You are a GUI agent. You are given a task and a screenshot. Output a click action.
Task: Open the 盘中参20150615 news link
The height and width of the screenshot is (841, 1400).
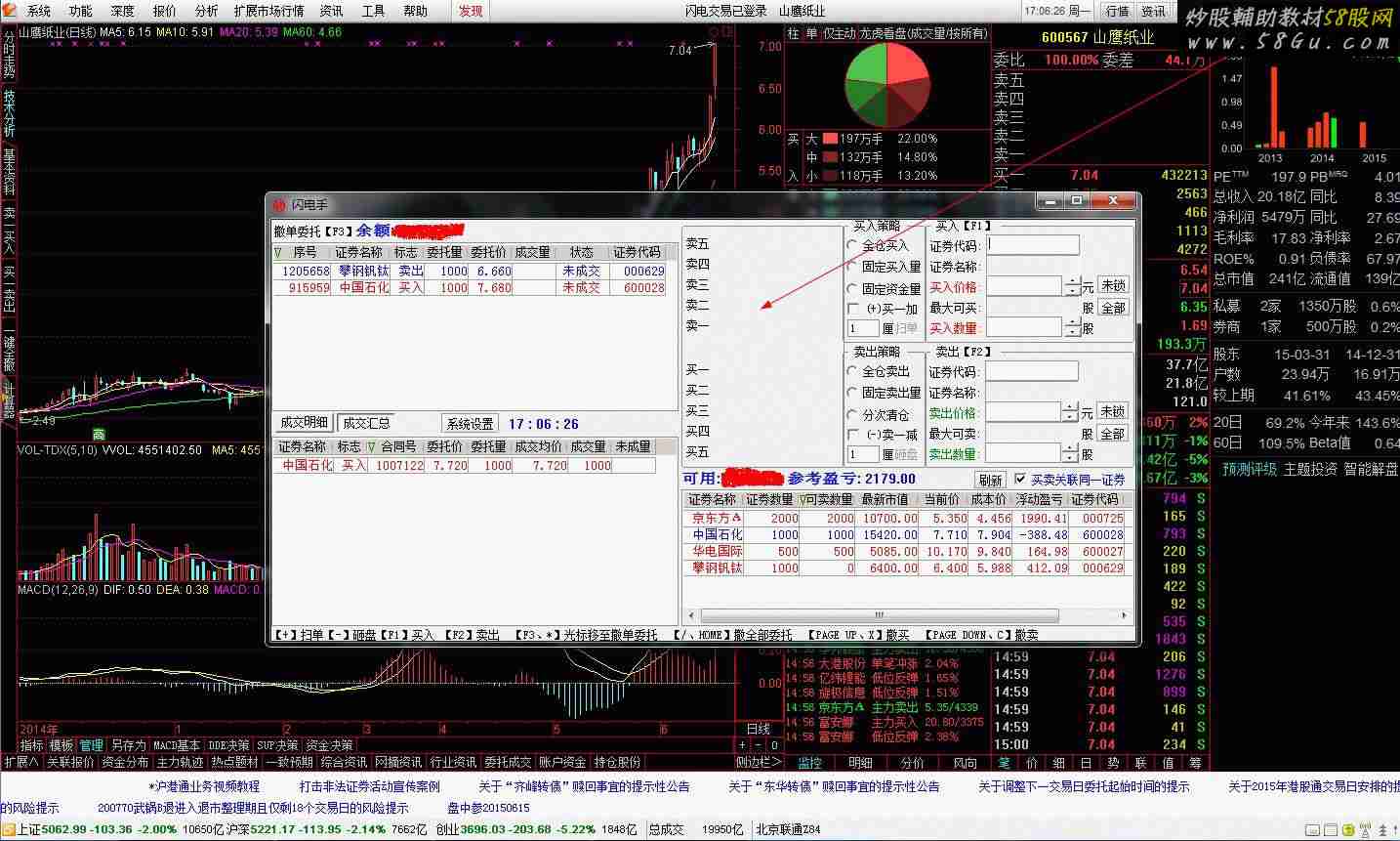[488, 808]
